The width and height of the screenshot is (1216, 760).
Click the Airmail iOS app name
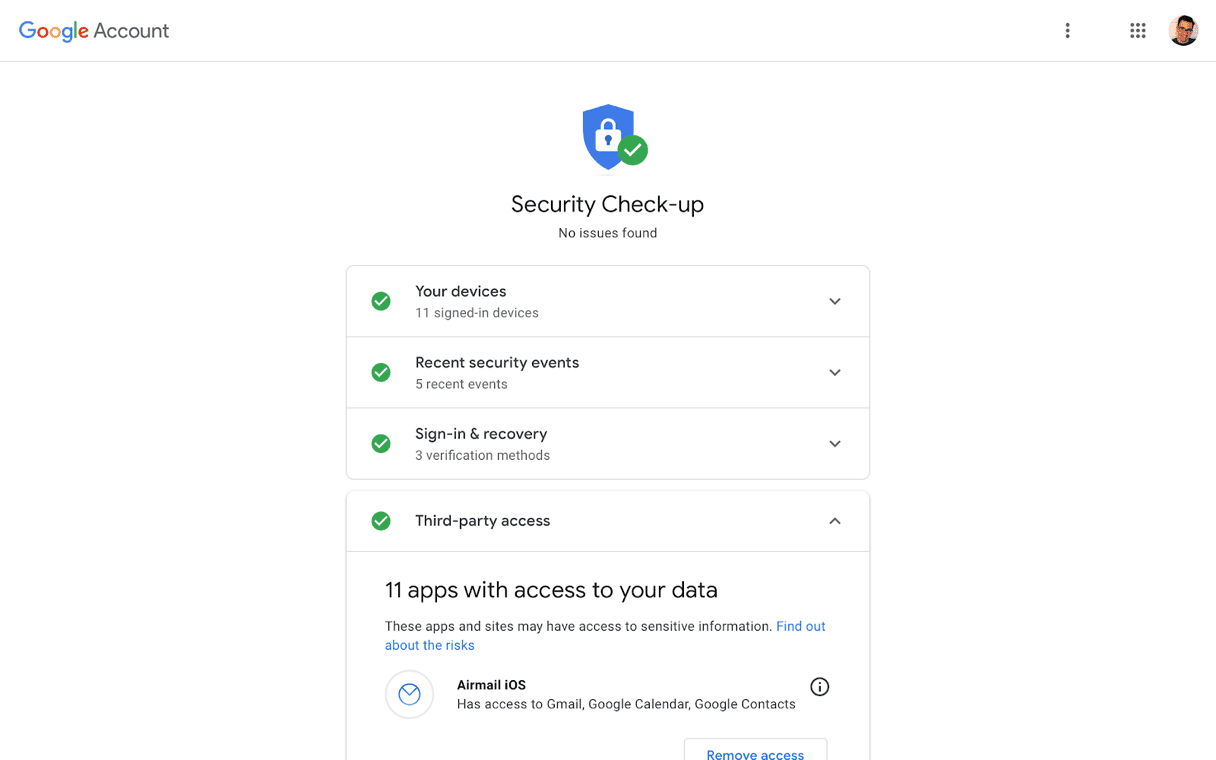[491, 685]
